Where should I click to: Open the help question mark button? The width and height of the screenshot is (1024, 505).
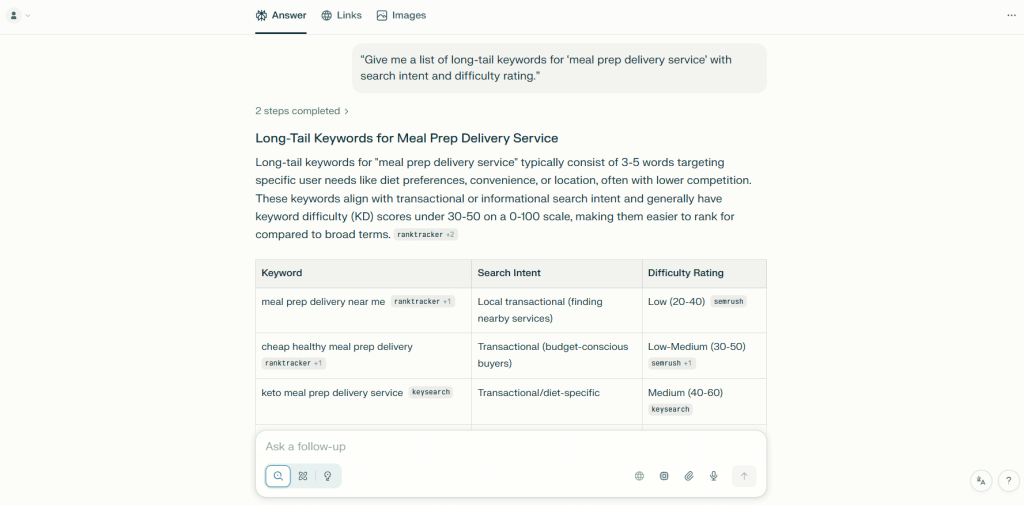[x=1008, y=481]
